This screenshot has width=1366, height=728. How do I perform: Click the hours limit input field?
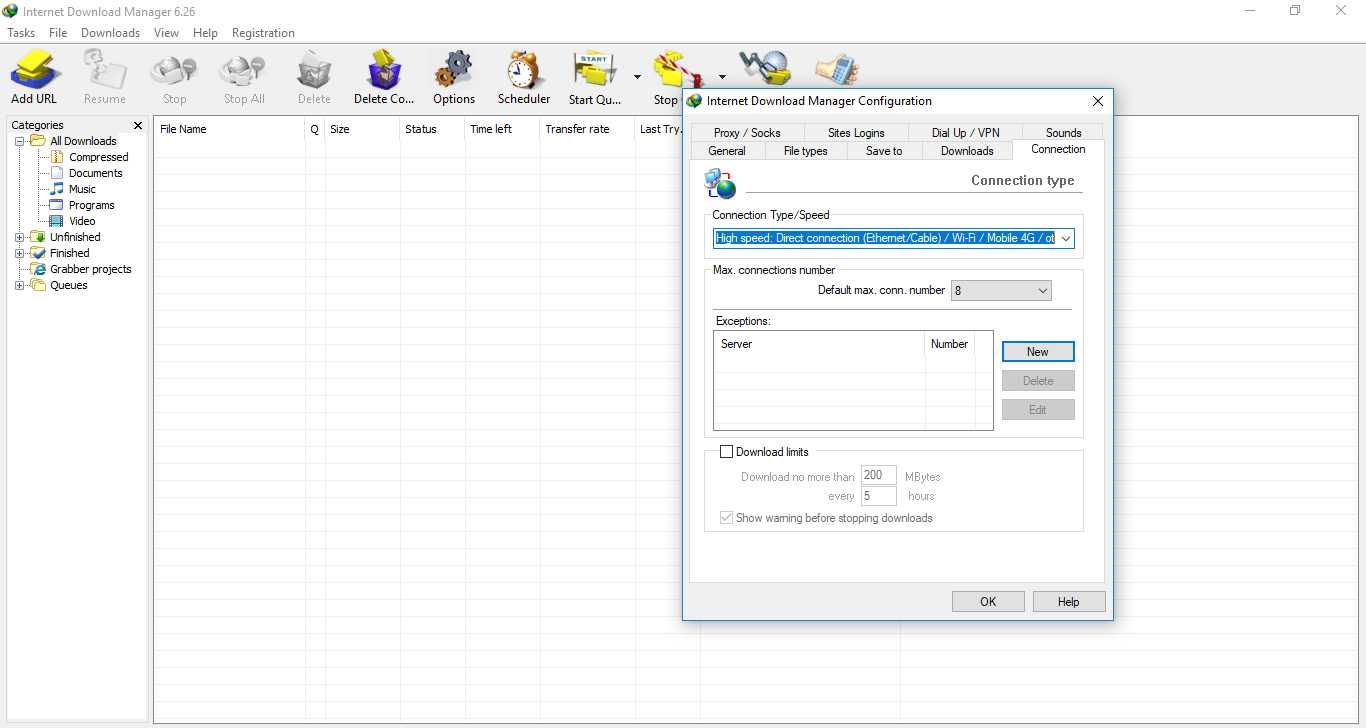(879, 496)
